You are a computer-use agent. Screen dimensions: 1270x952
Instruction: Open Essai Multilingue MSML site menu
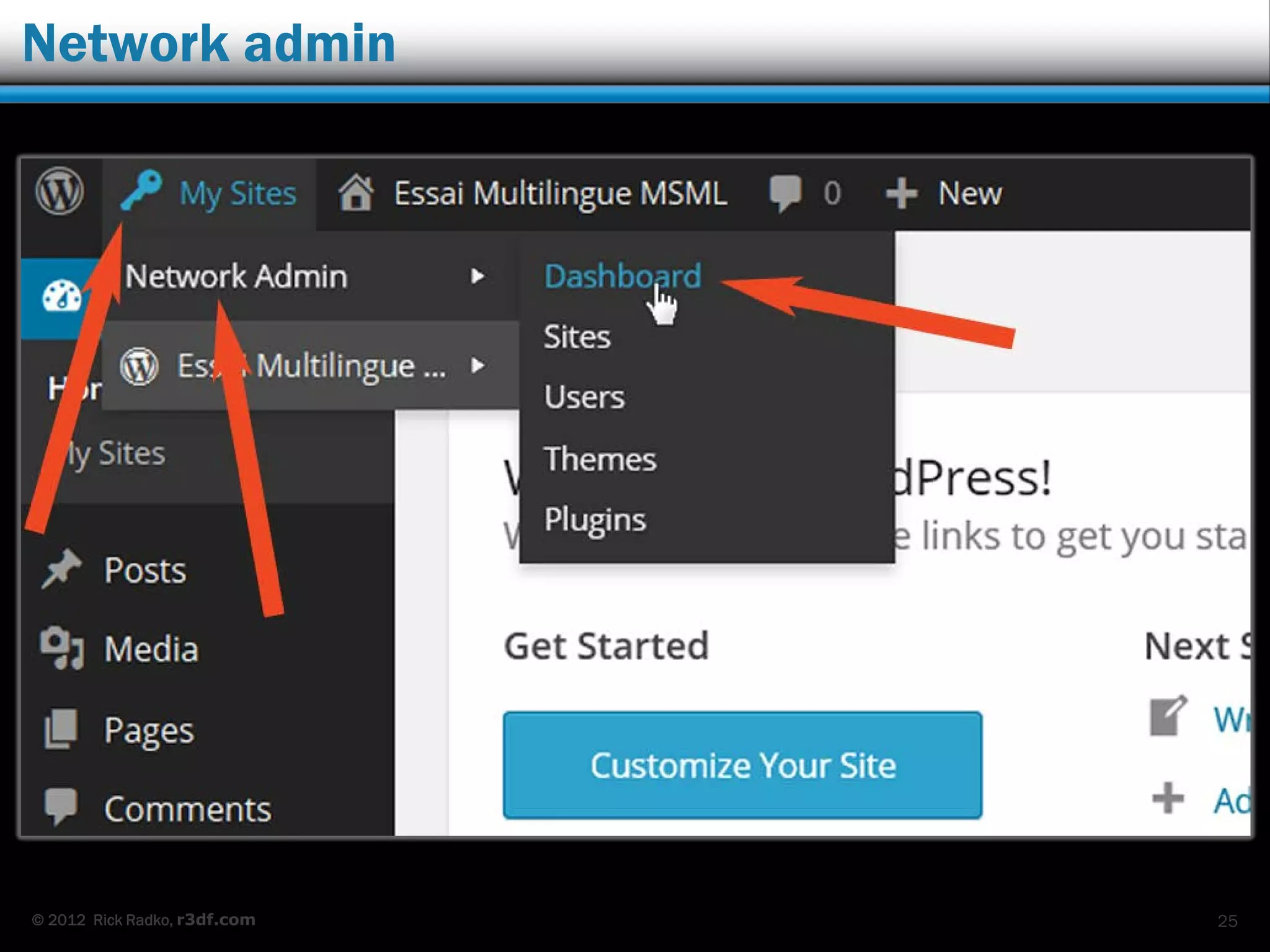click(x=532, y=193)
